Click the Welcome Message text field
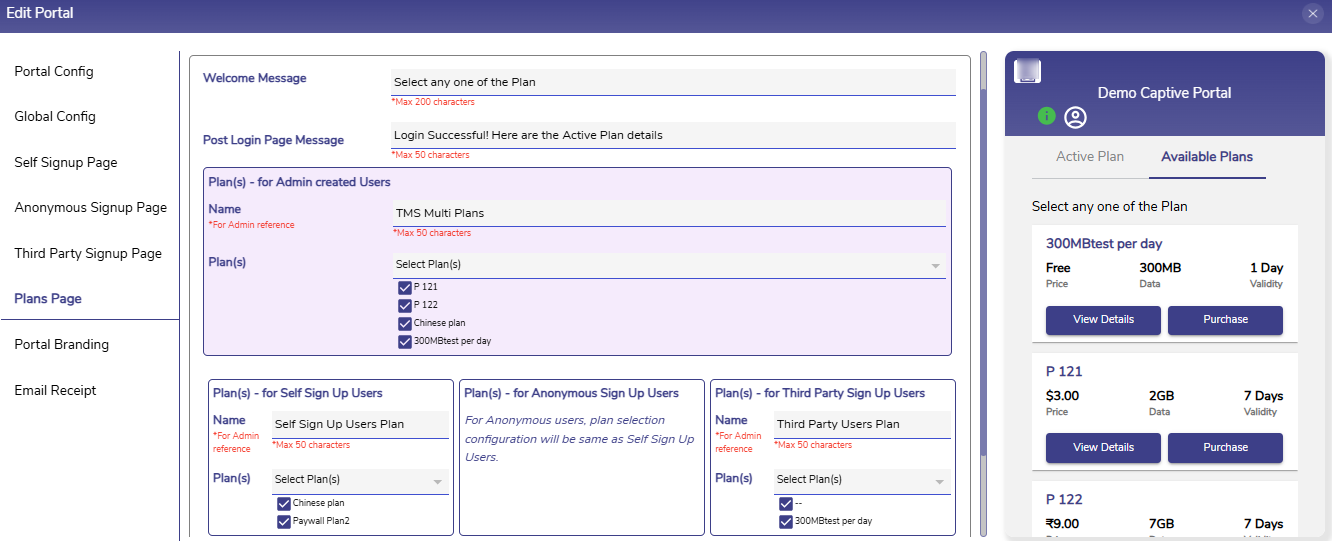 click(x=673, y=82)
